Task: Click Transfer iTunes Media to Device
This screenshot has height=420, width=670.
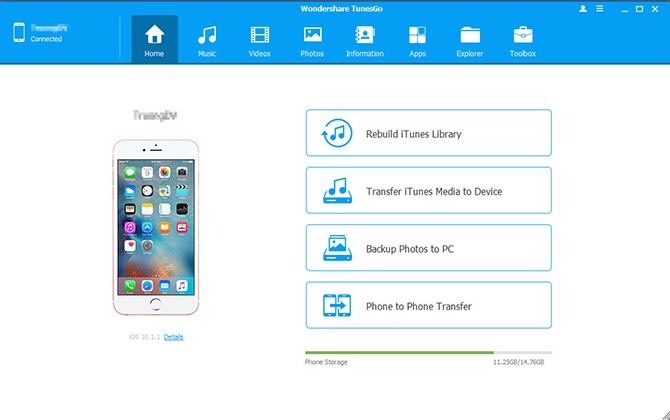Action: [x=429, y=190]
